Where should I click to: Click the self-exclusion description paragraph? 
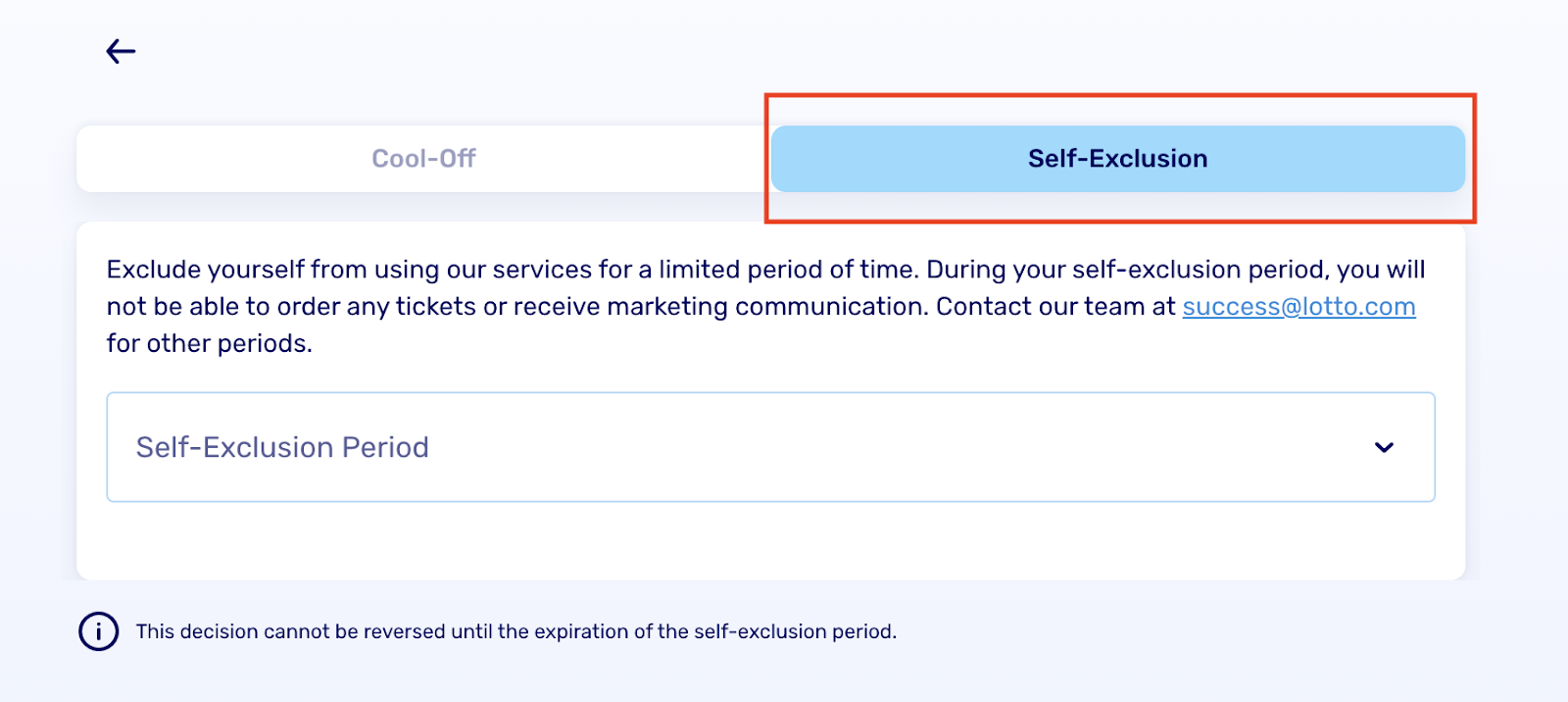[x=764, y=306]
